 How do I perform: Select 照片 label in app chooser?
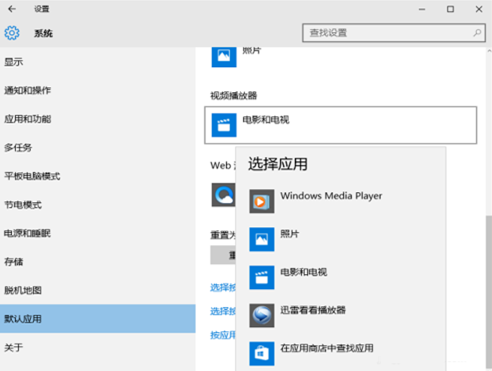click(289, 234)
